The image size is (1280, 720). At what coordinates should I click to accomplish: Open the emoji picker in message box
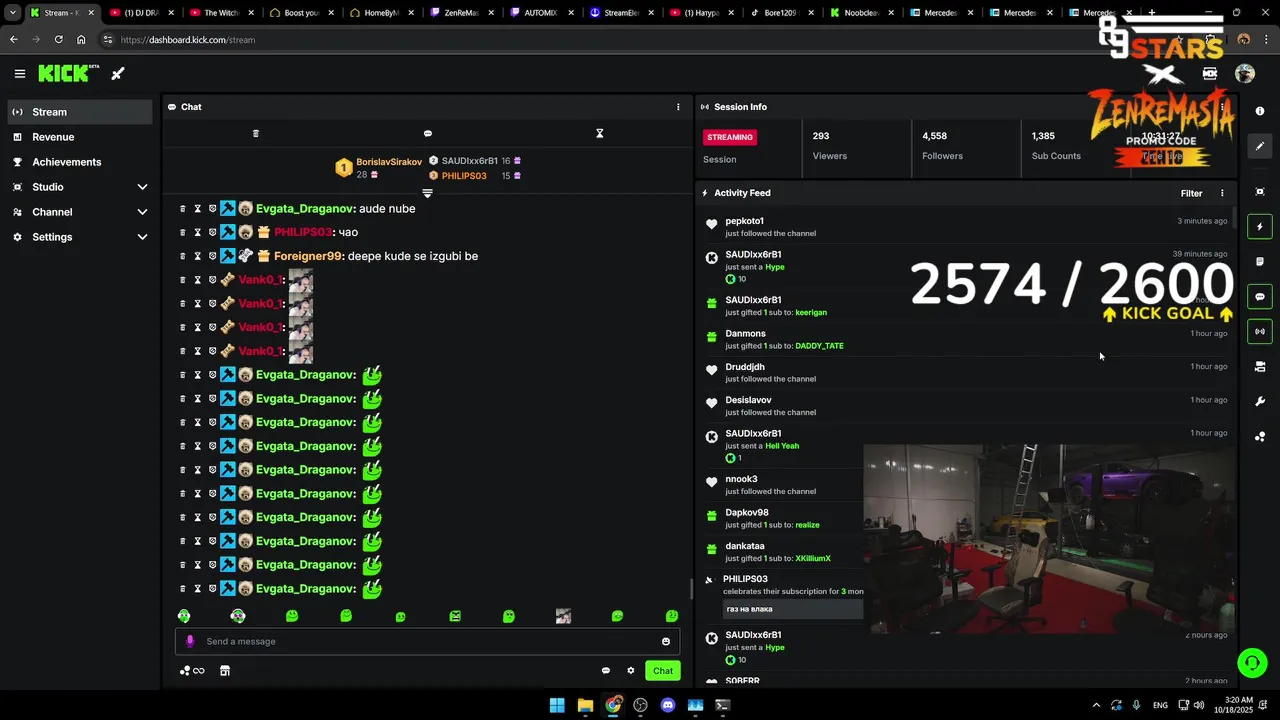(666, 642)
